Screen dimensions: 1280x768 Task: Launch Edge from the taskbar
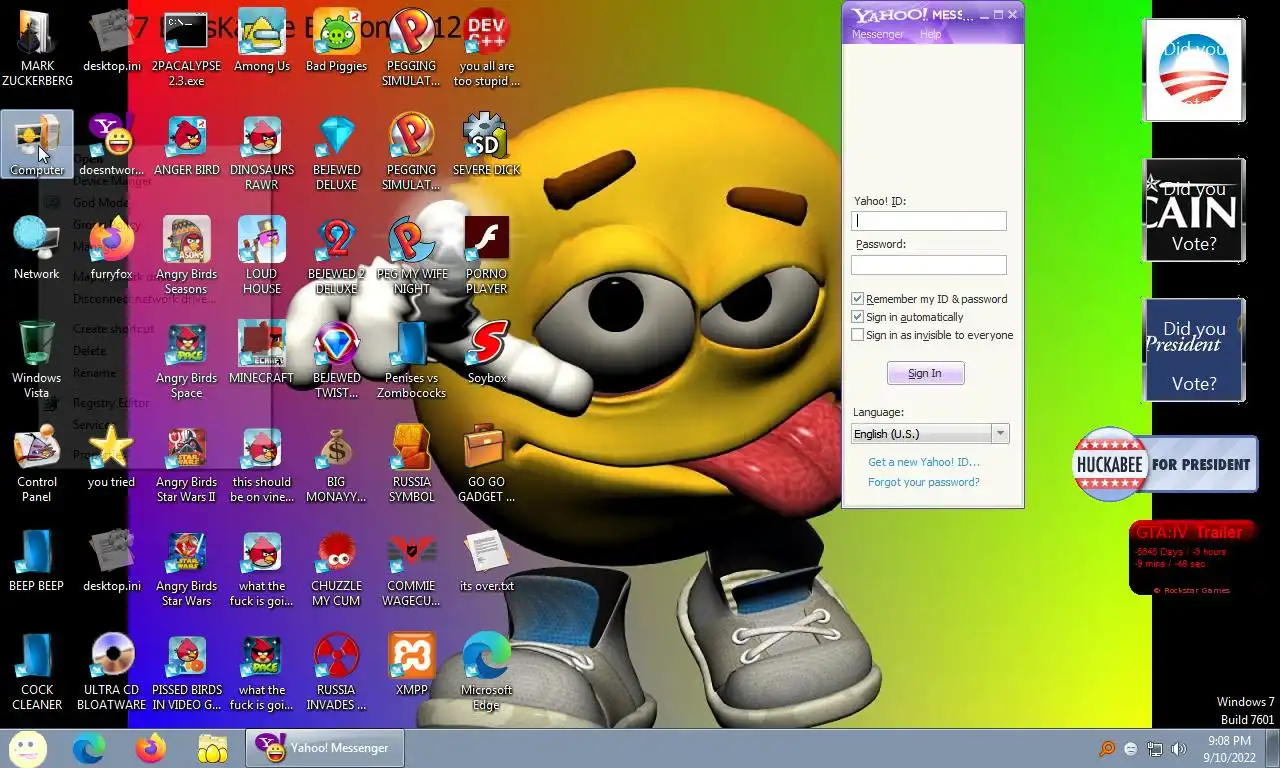coord(89,748)
